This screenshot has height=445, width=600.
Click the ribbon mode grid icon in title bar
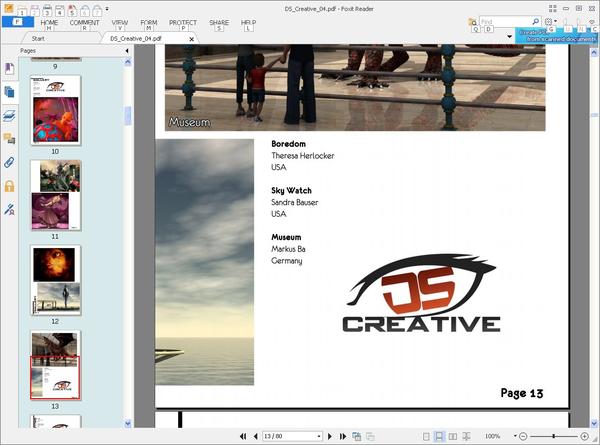pos(553,8)
